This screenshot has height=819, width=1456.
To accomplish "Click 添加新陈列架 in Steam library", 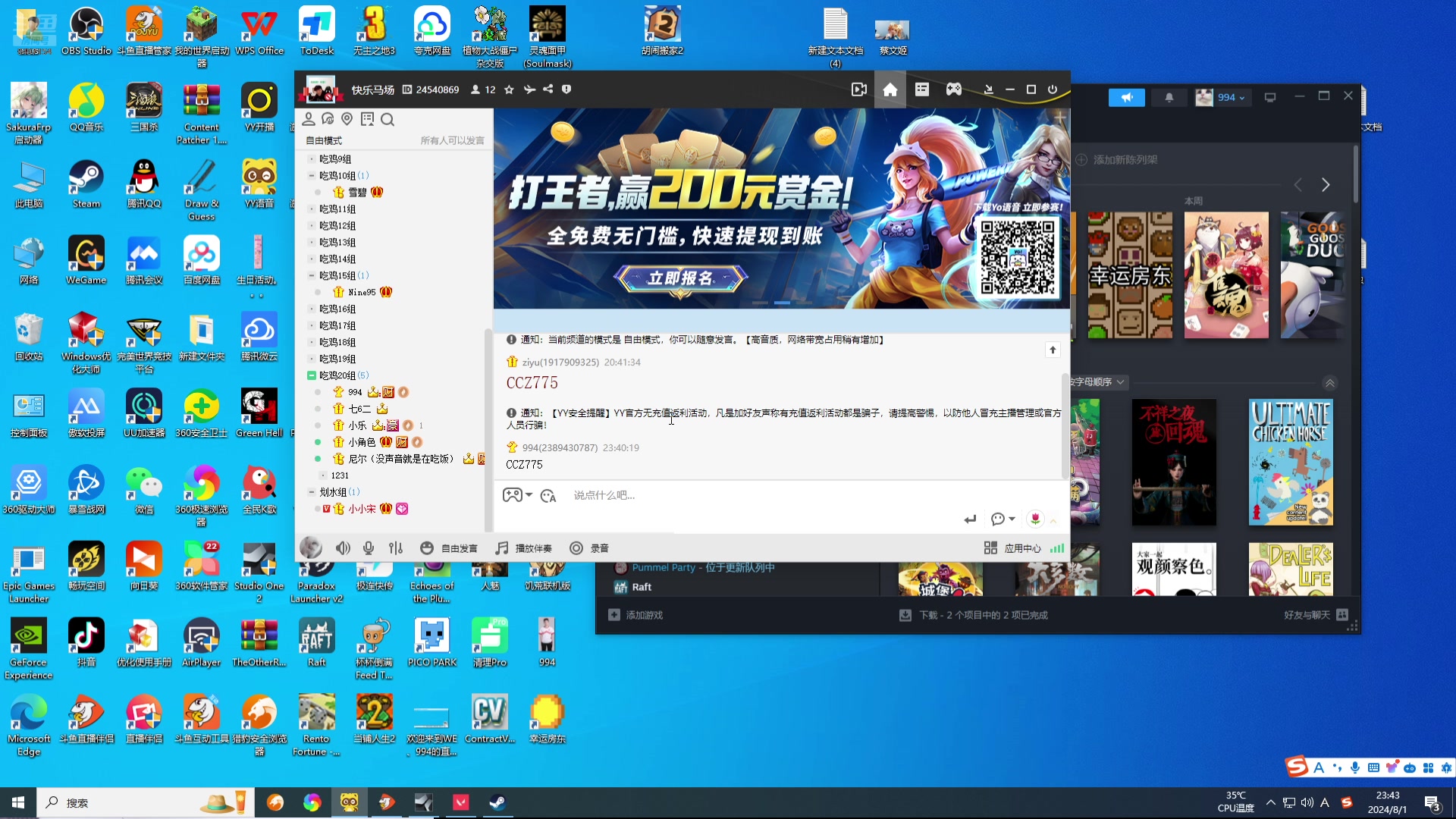I will (x=1117, y=160).
